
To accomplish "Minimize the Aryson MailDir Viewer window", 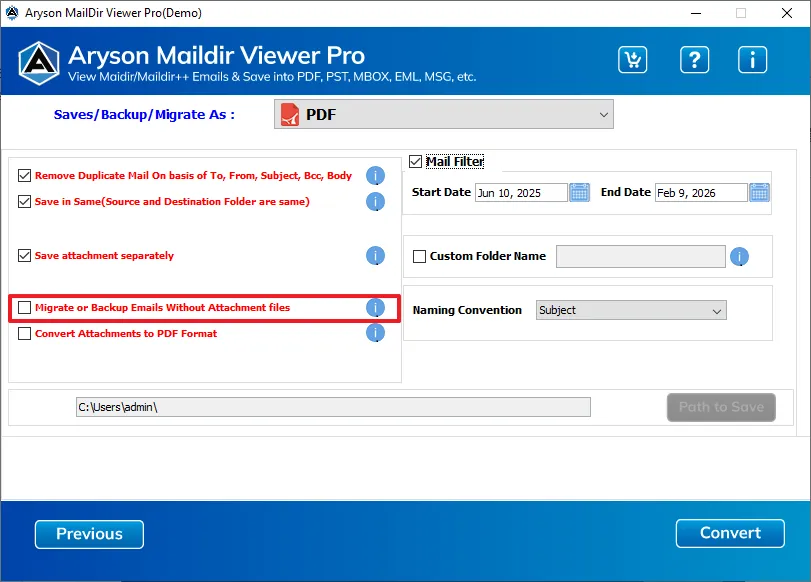I will coord(696,13).
